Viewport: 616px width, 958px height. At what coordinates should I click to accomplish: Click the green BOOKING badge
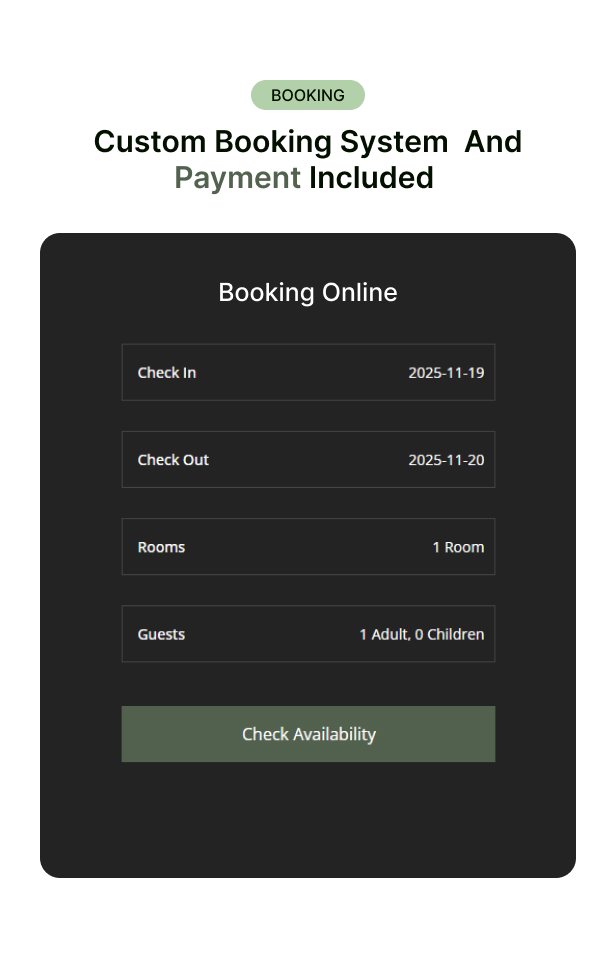[308, 95]
